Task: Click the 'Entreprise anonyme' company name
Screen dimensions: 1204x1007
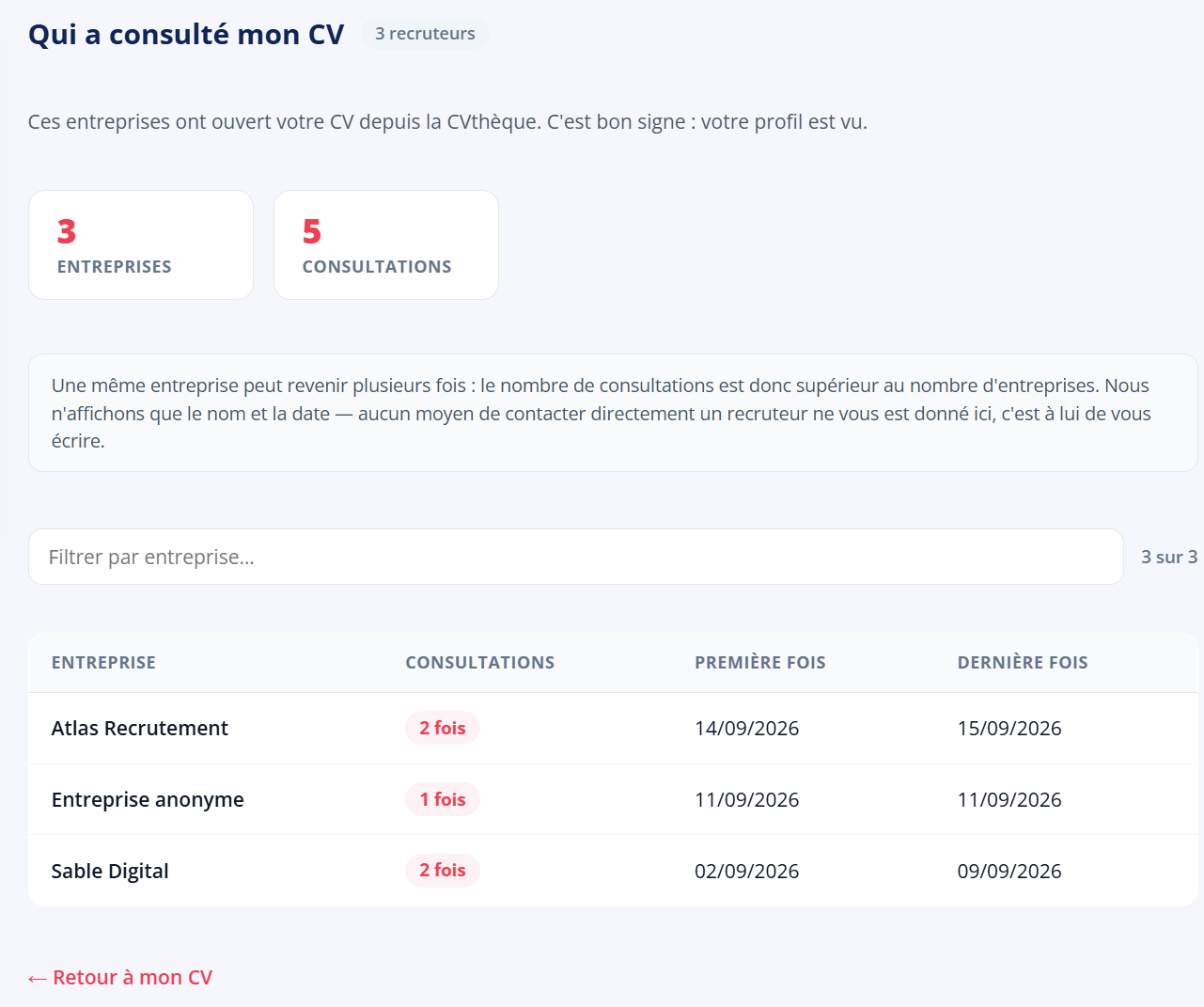Action: [148, 800]
